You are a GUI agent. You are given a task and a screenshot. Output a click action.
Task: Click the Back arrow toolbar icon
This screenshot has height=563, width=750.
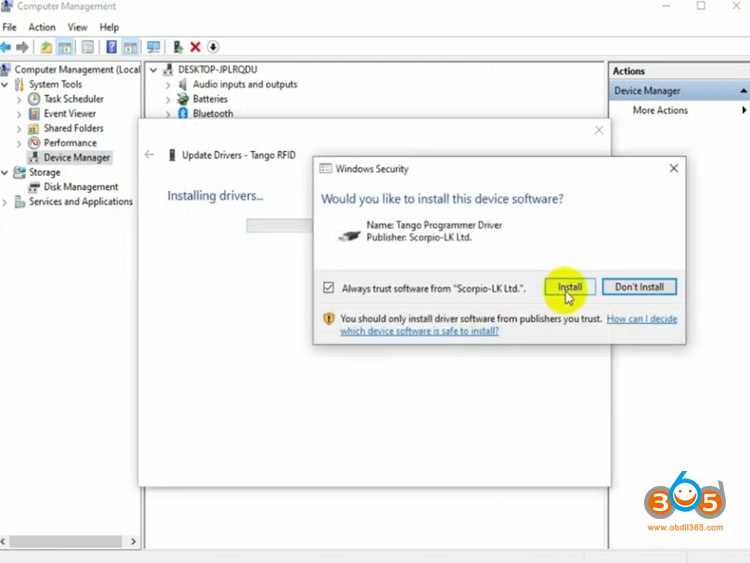tap(6, 47)
